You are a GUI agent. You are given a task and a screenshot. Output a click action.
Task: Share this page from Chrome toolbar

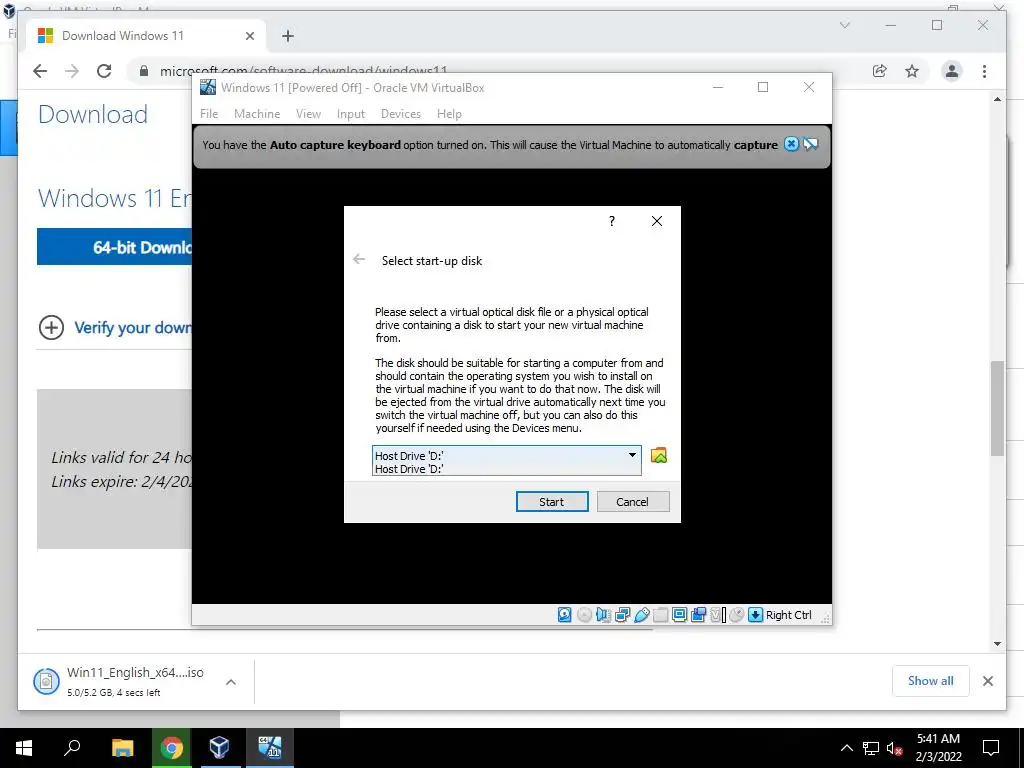880,71
